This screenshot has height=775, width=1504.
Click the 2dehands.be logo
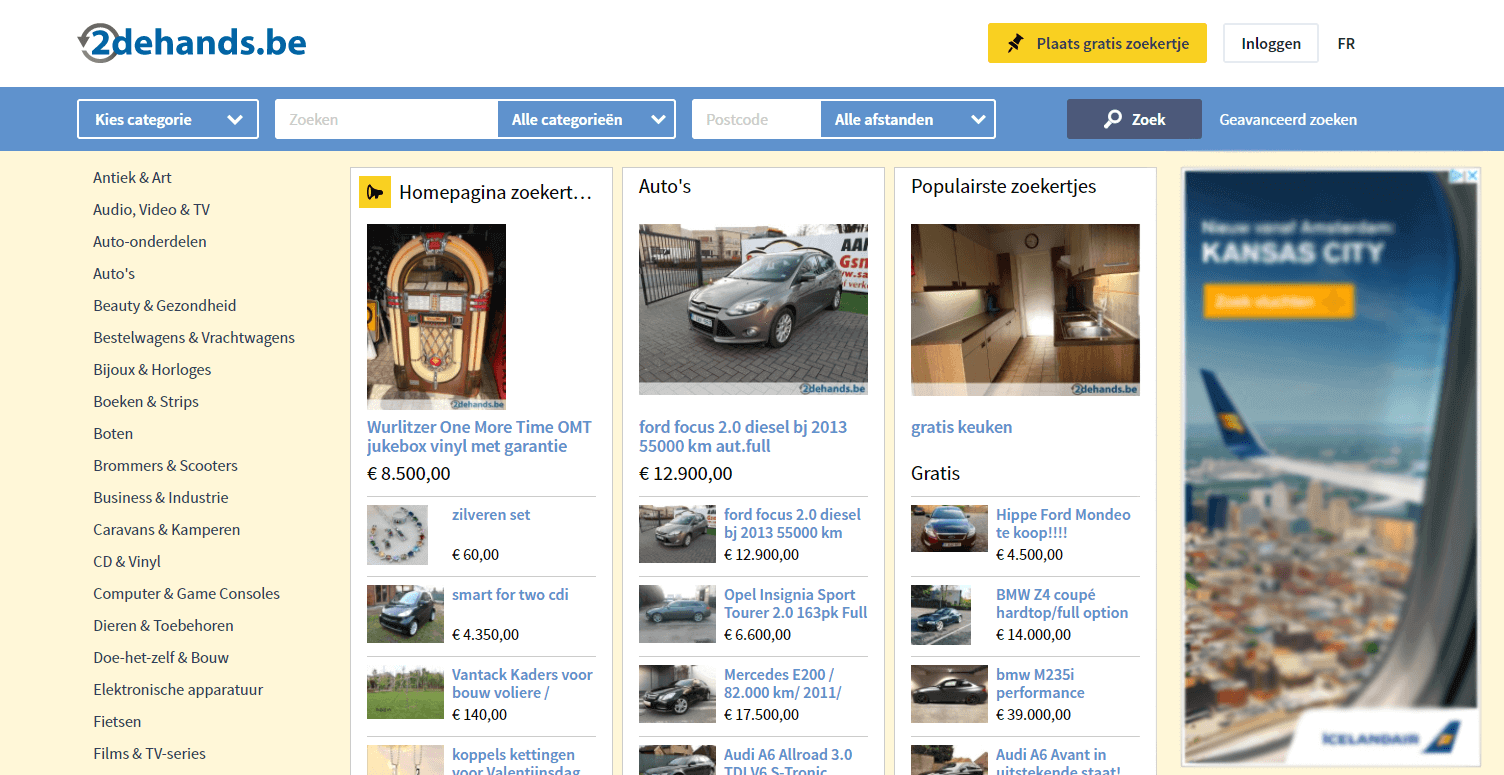coord(192,43)
